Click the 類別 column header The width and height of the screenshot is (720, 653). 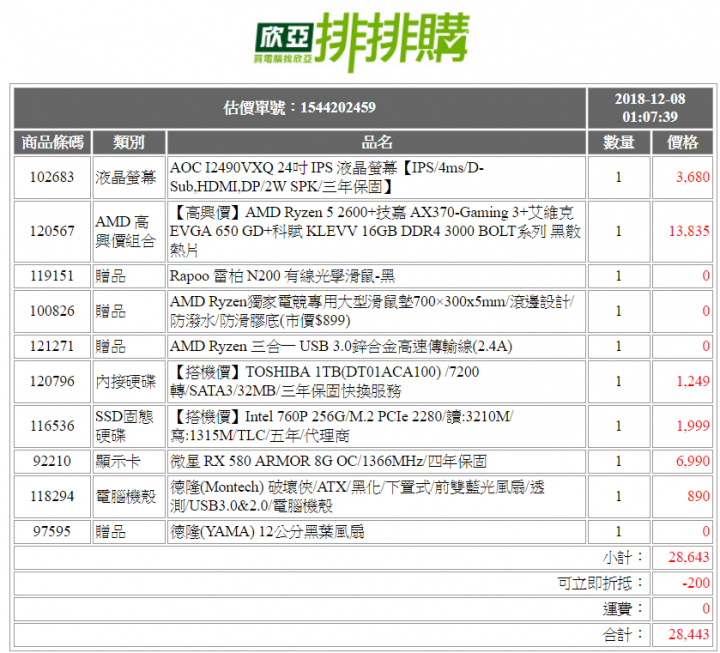[x=129, y=142]
